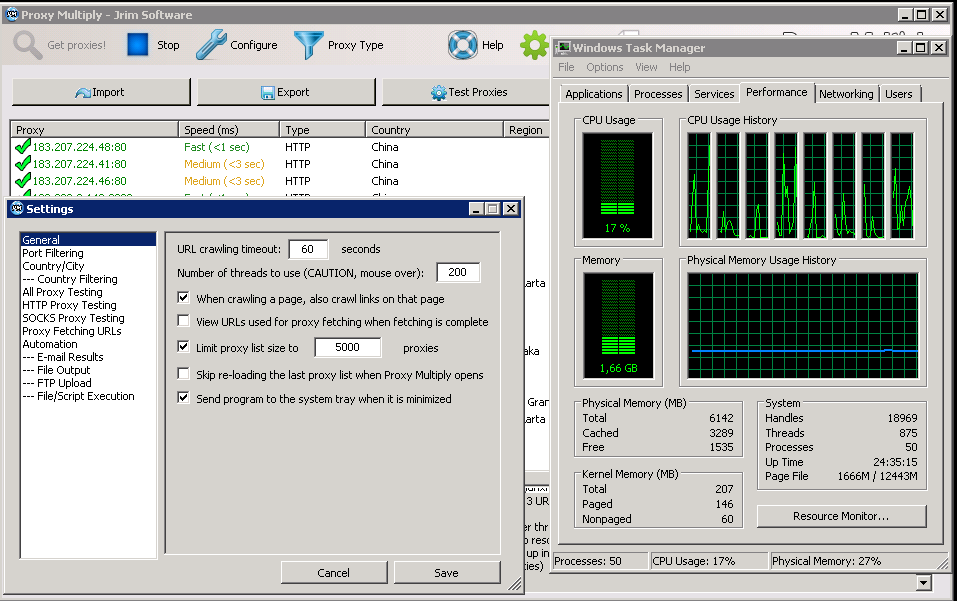The width and height of the screenshot is (957, 601).
Task: Select Automation settings category
Action: click(88, 344)
